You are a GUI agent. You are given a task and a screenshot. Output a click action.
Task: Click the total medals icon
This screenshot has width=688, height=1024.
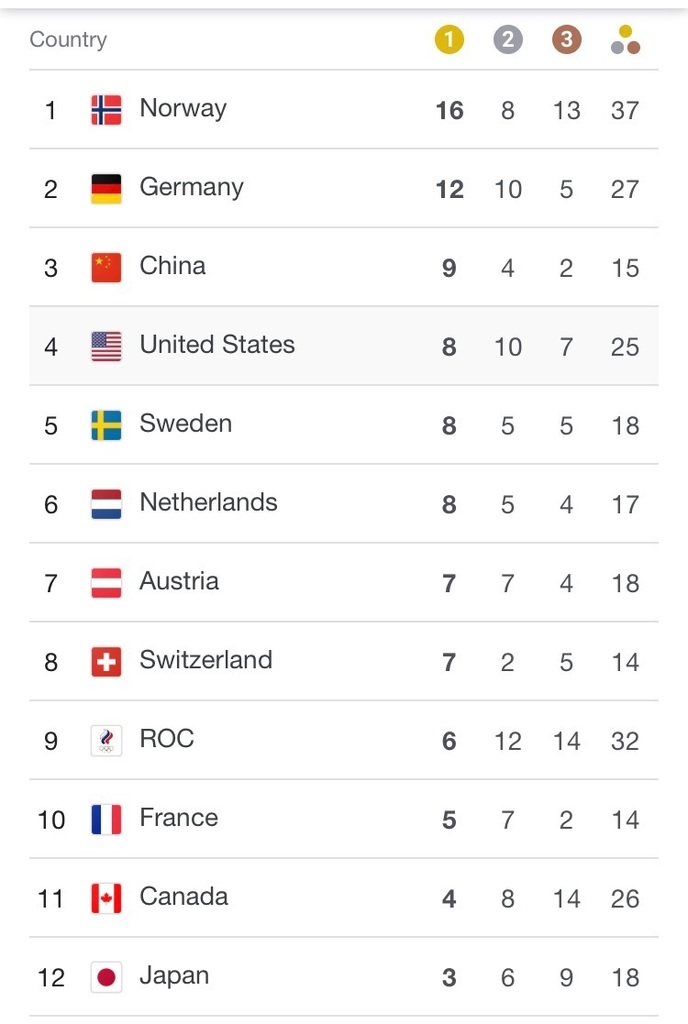tap(625, 40)
